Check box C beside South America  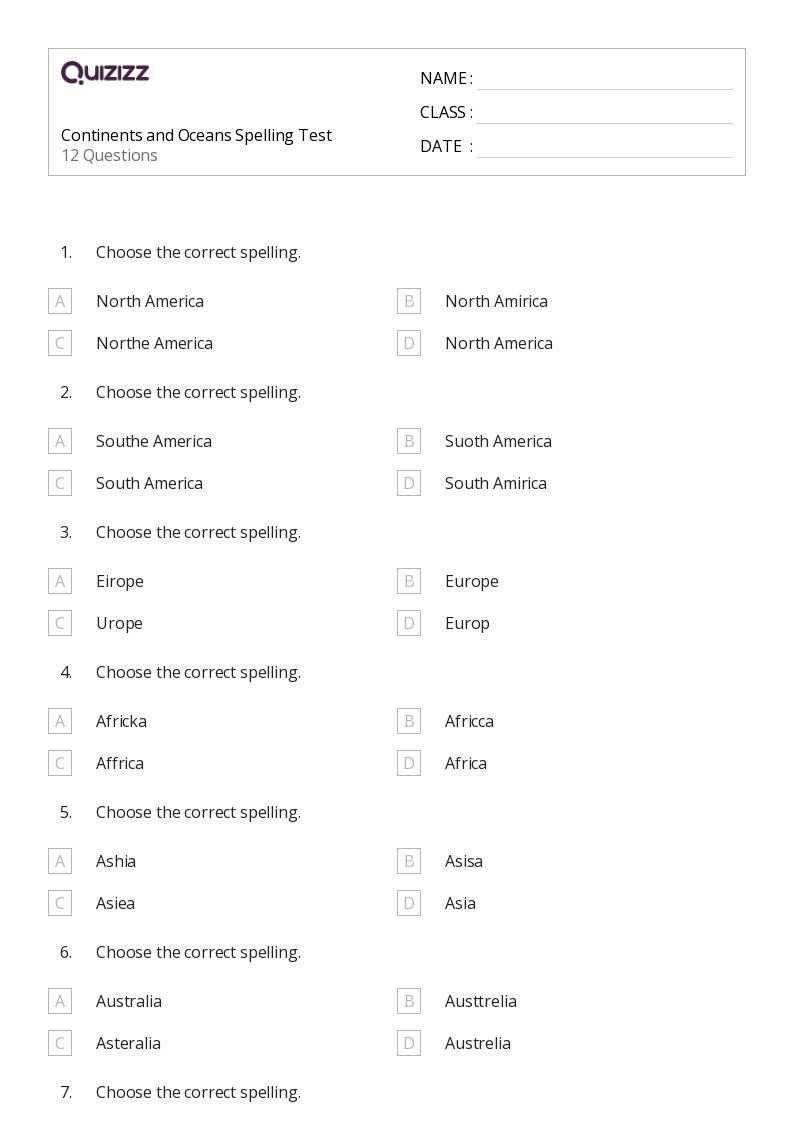coord(60,483)
